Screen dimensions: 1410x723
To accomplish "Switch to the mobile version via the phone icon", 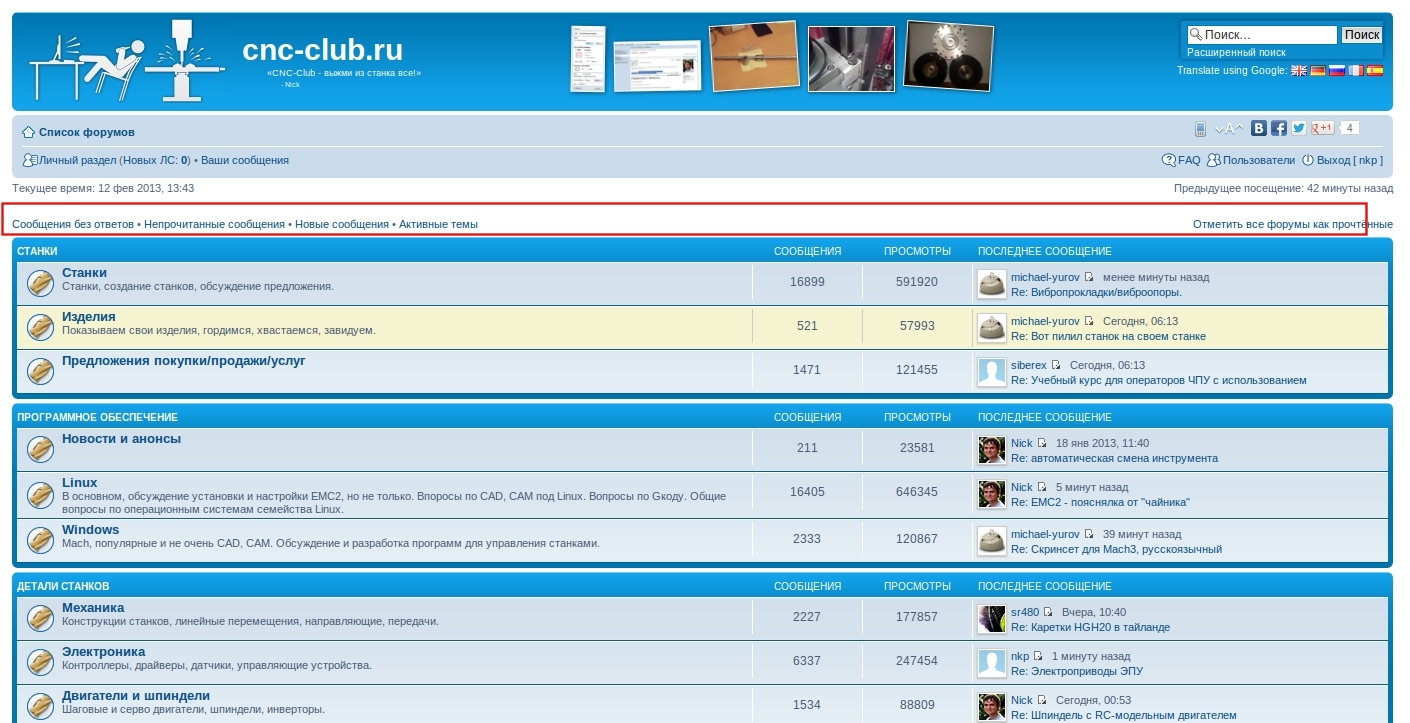I will [x=1200, y=129].
